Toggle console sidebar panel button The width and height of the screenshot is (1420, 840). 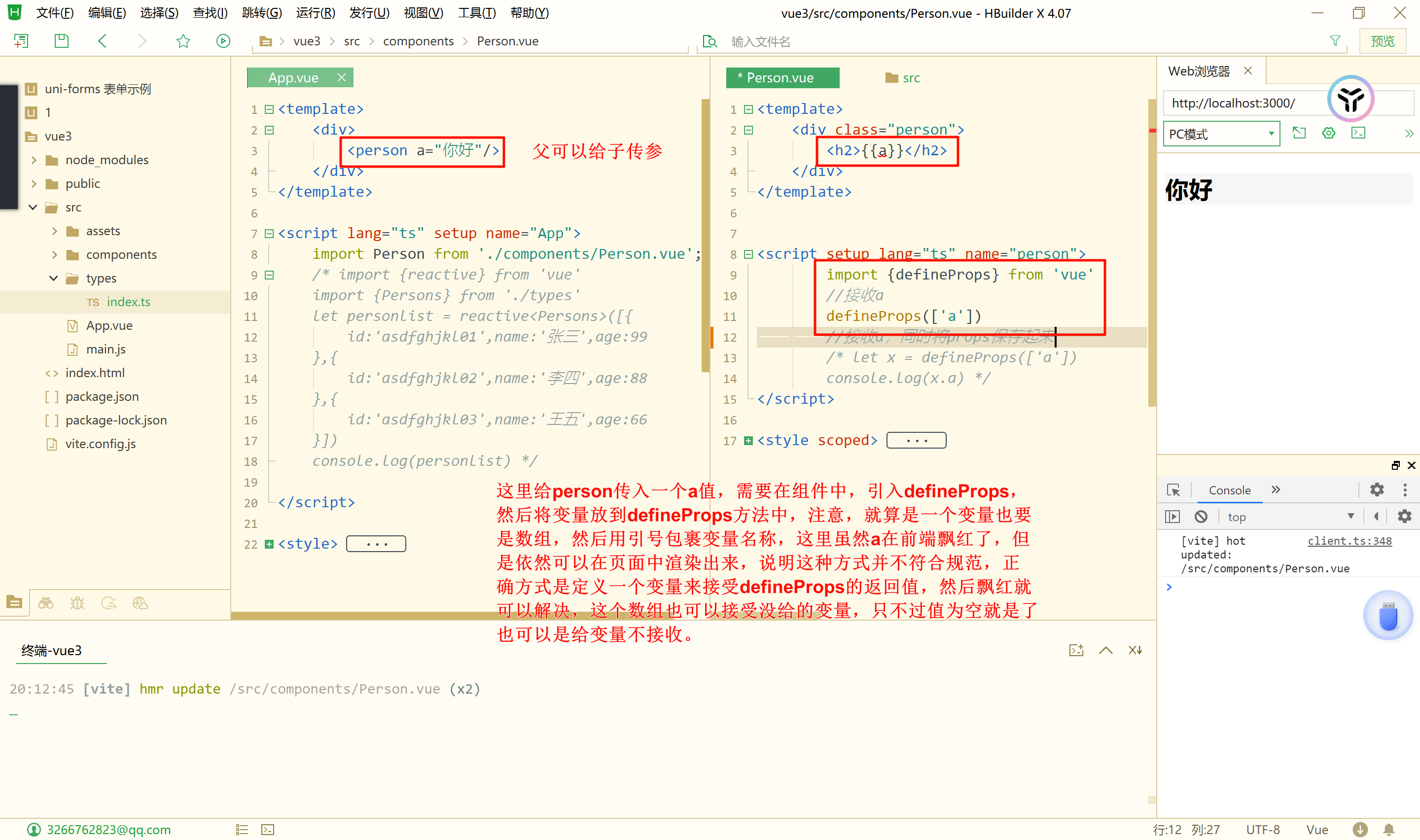[x=1172, y=516]
